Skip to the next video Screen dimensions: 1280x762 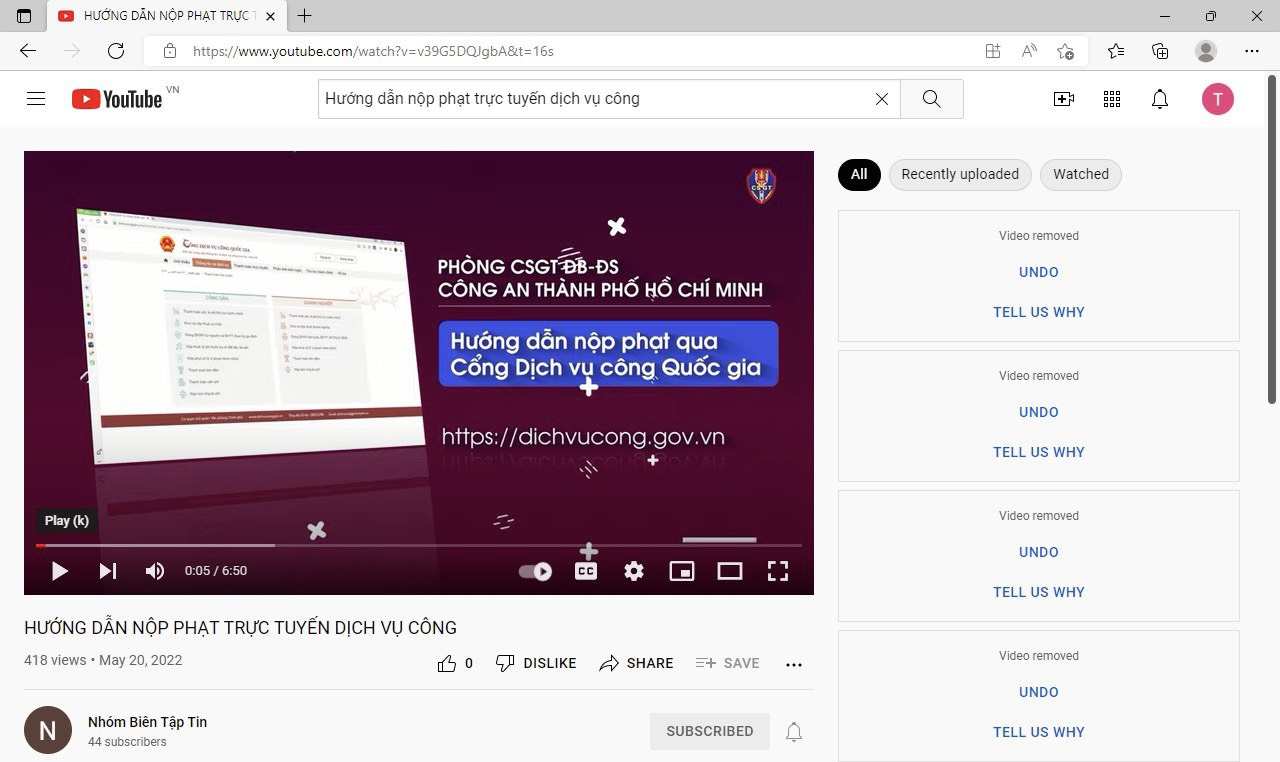[x=108, y=571]
